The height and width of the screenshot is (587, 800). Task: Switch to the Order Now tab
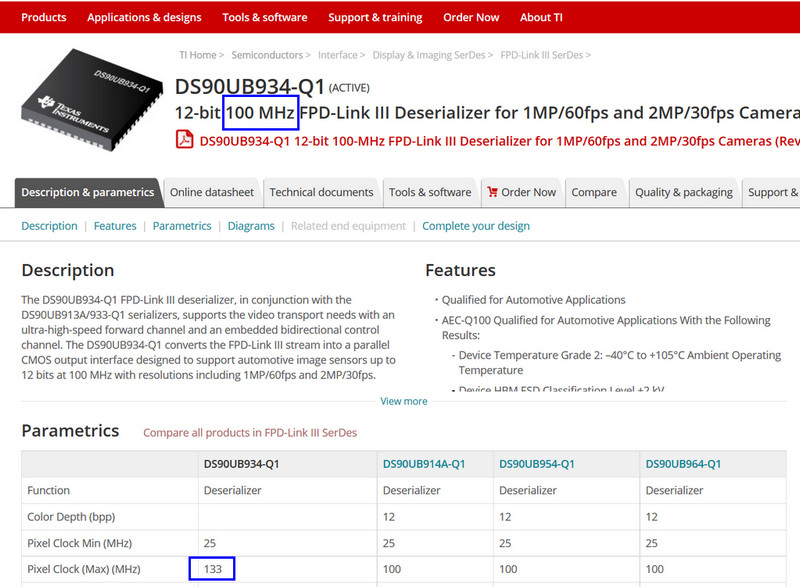[x=522, y=192]
